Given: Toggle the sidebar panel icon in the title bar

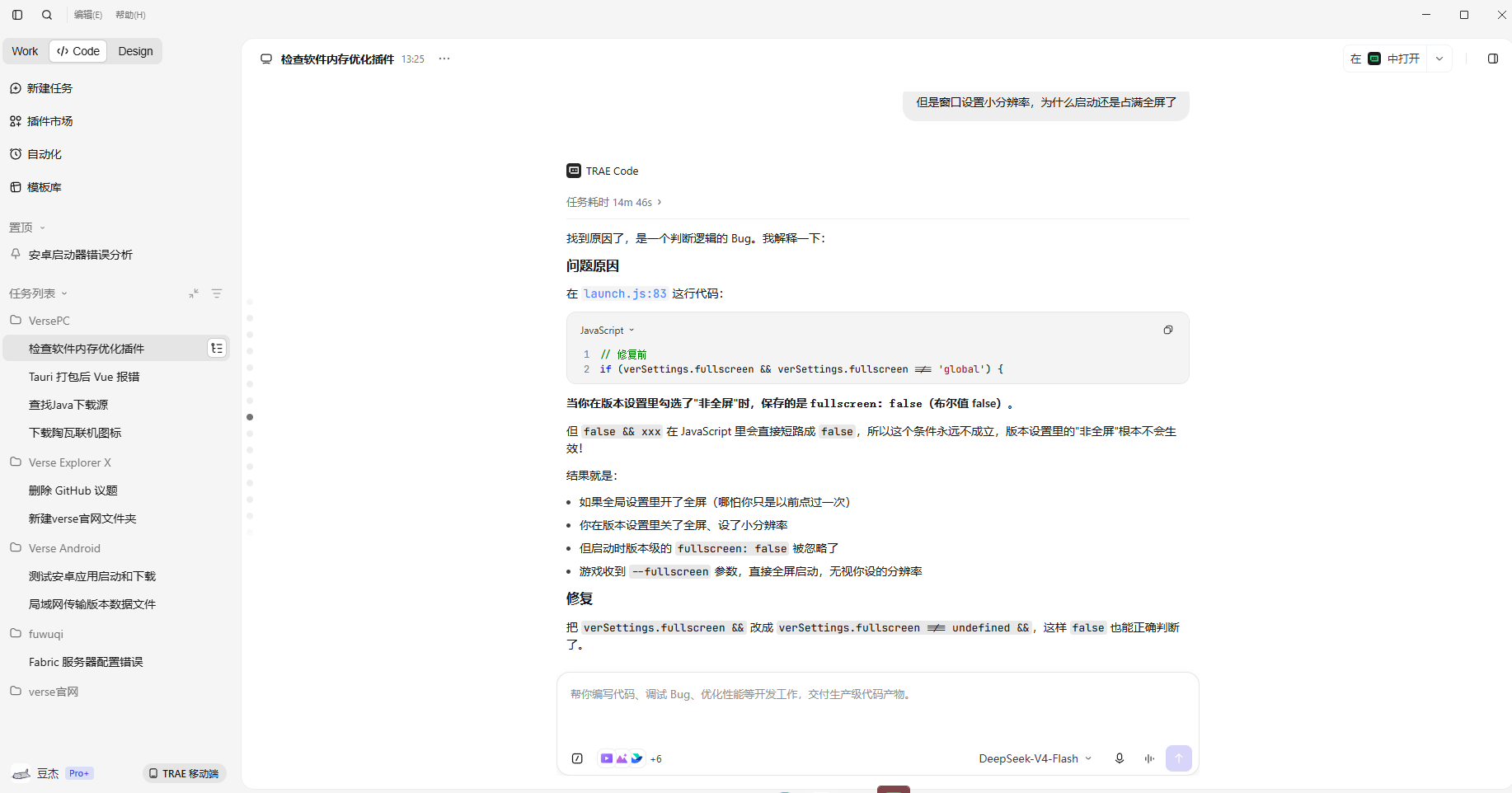Looking at the screenshot, I should (x=17, y=15).
